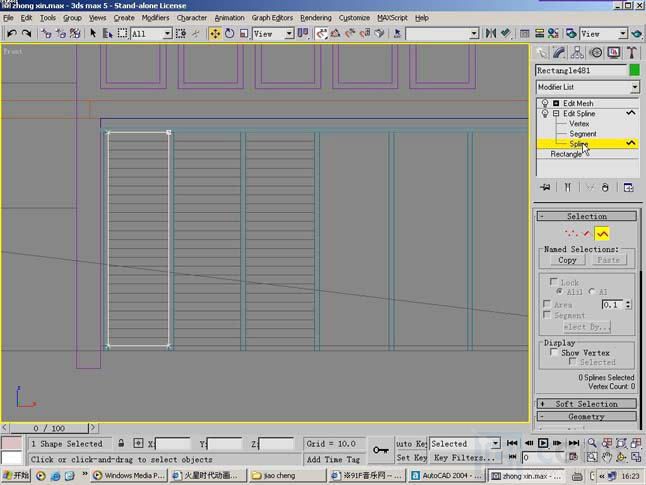Click the Pin Stack icon
The image size is (646, 485).
tap(545, 188)
